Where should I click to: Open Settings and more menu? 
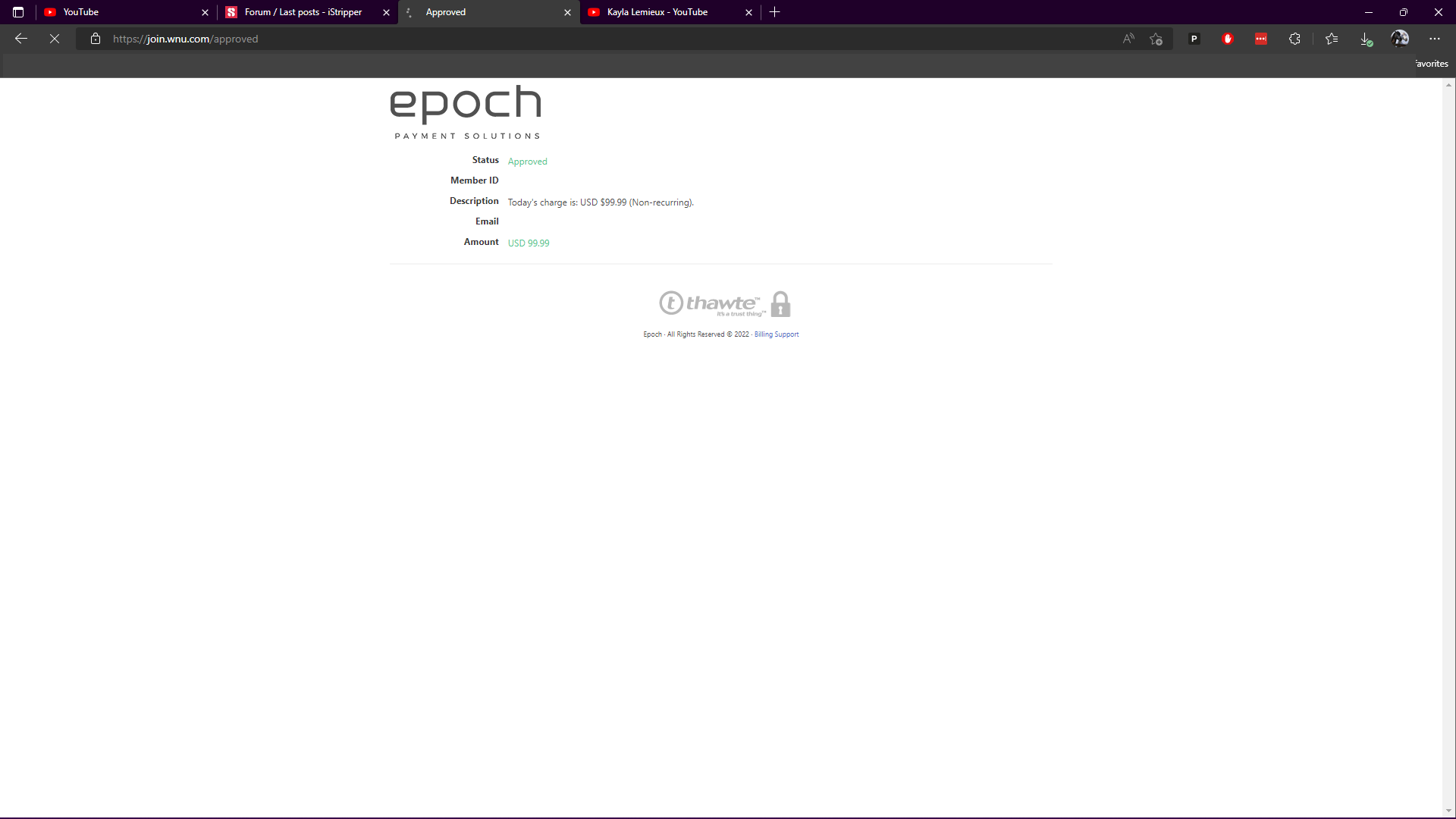(1435, 39)
